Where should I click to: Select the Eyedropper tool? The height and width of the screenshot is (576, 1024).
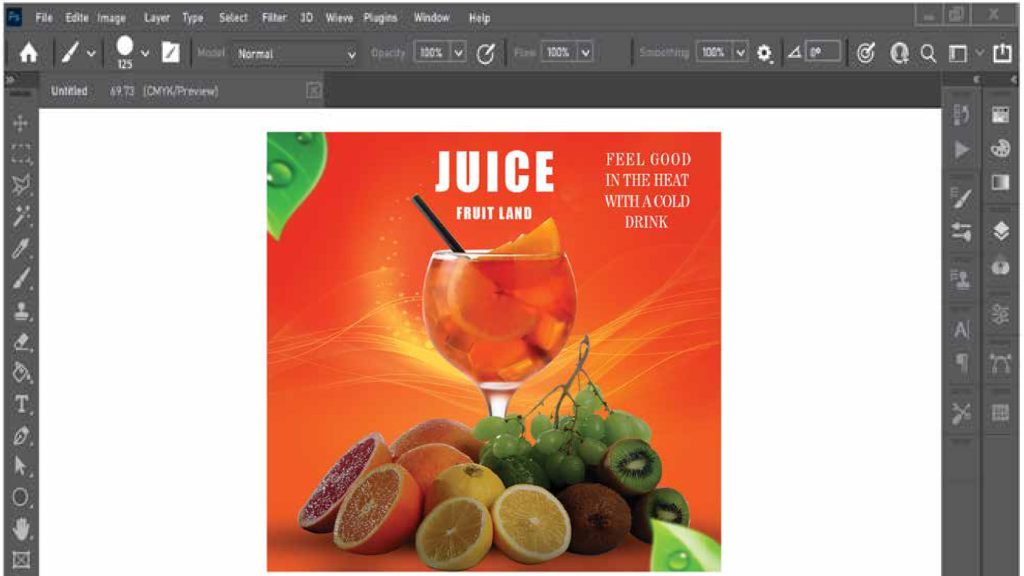[x=21, y=248]
